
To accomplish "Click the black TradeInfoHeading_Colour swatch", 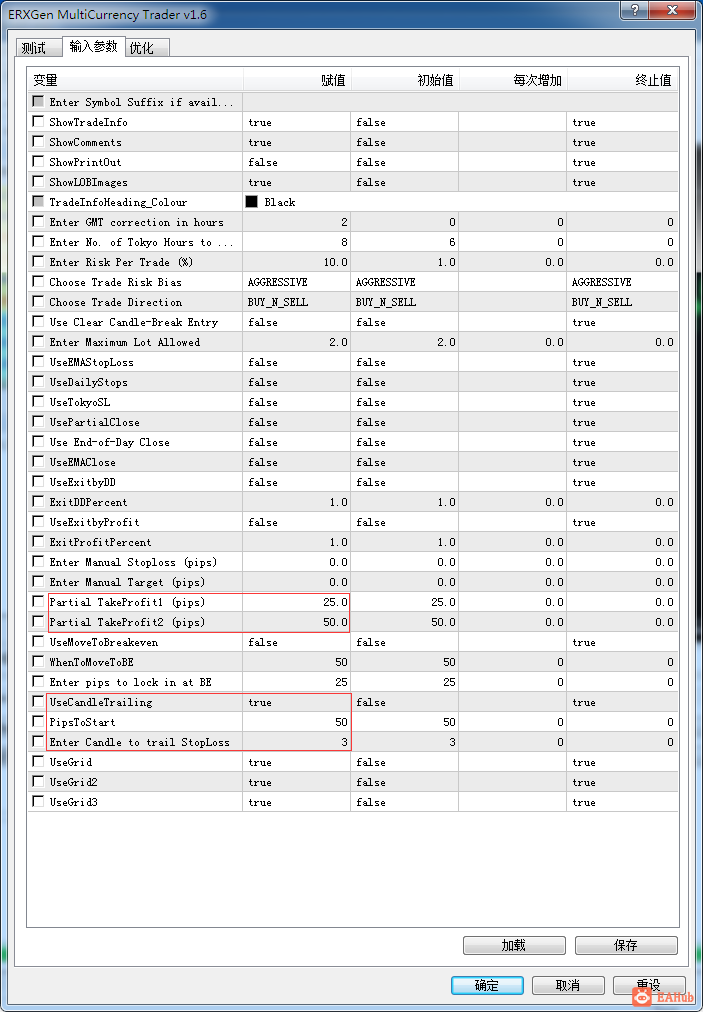I will click(x=252, y=202).
